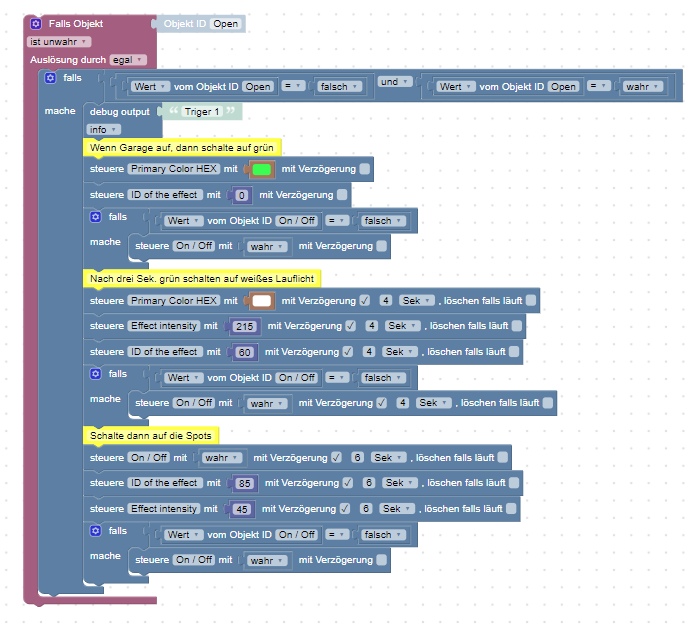Open 'wahr' dropdown in the Open condition
Image resolution: width=693 pixels, height=627 pixels.
point(642,87)
